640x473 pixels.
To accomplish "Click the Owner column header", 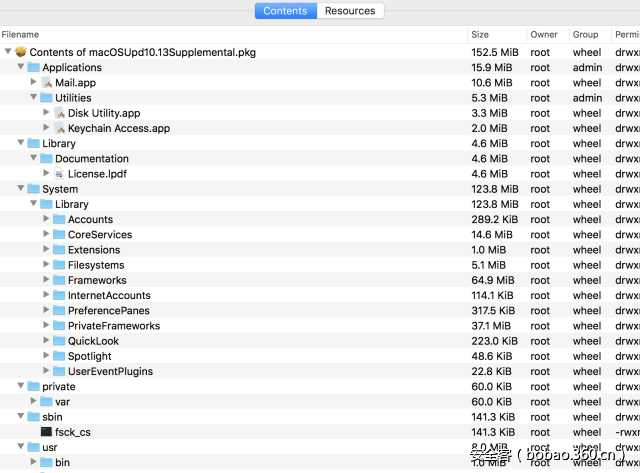I will point(544,34).
